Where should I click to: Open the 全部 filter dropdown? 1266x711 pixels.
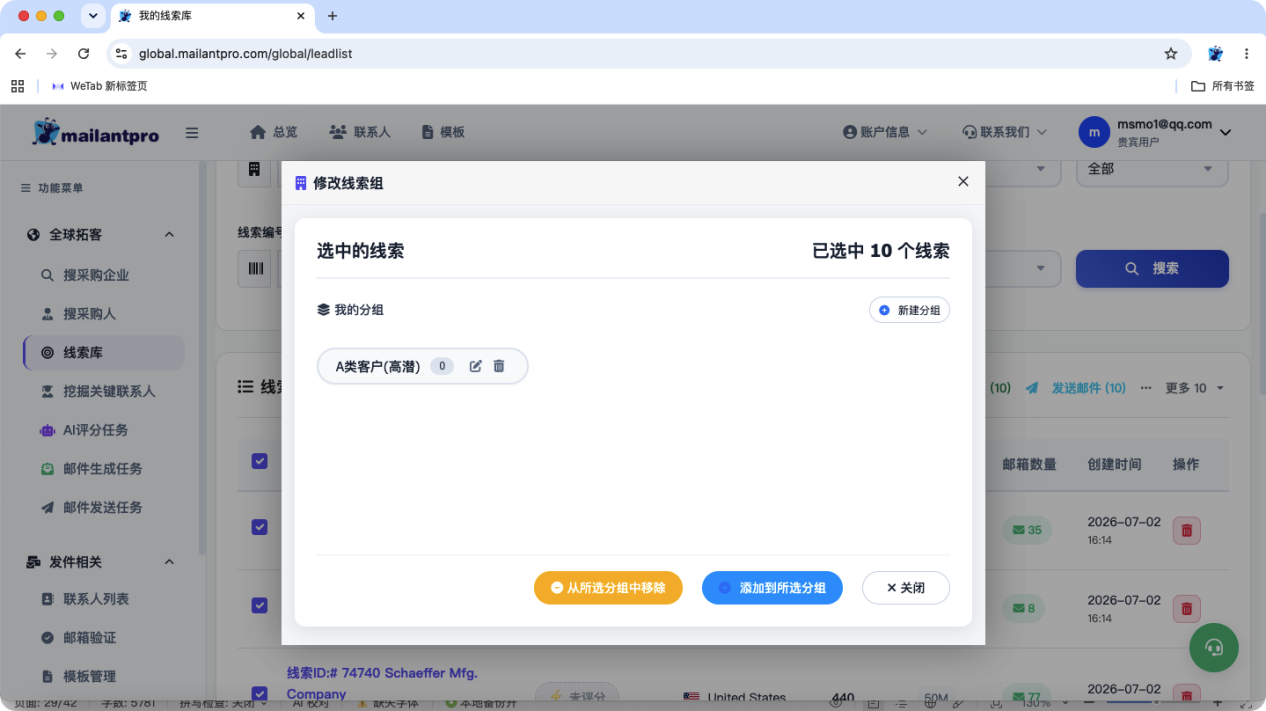[x=1152, y=170]
